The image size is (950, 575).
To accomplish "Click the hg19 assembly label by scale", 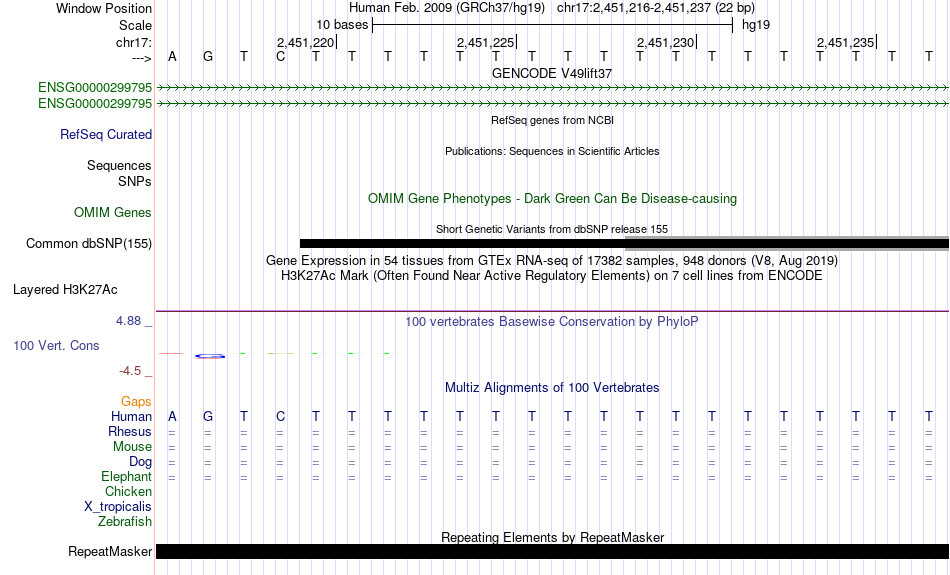I will 756,25.
